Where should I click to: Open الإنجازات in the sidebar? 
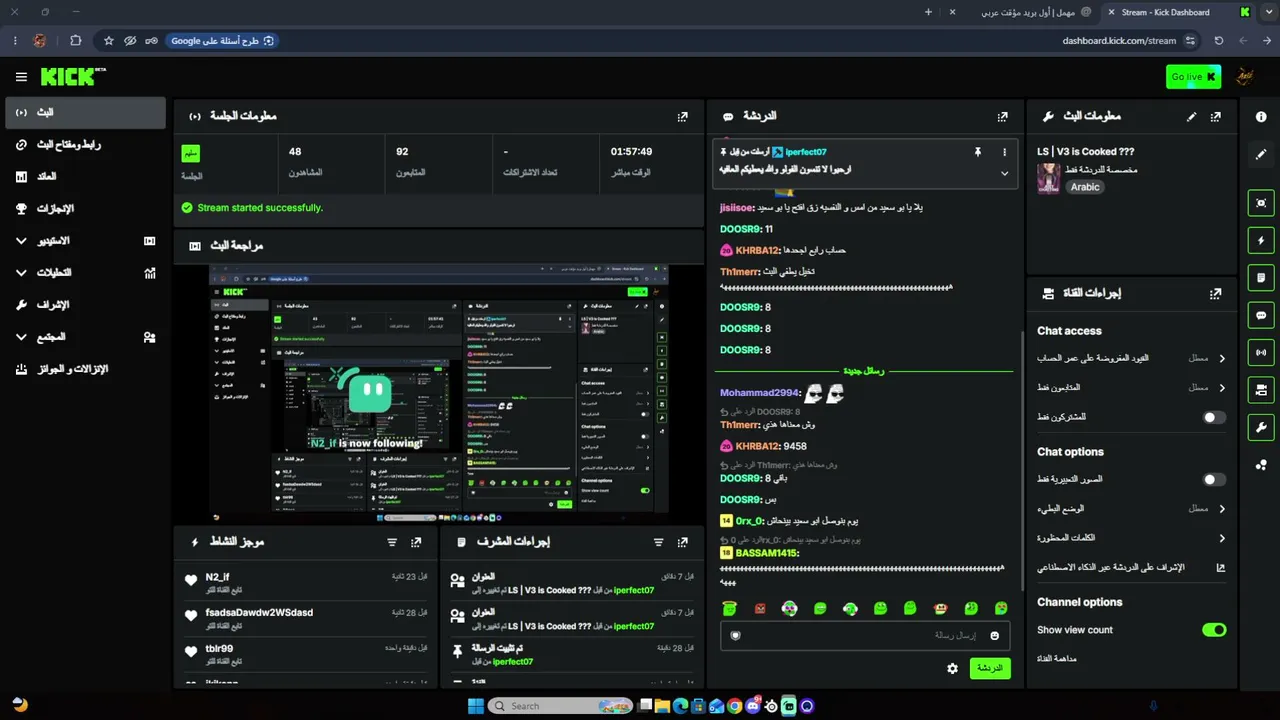(85, 209)
